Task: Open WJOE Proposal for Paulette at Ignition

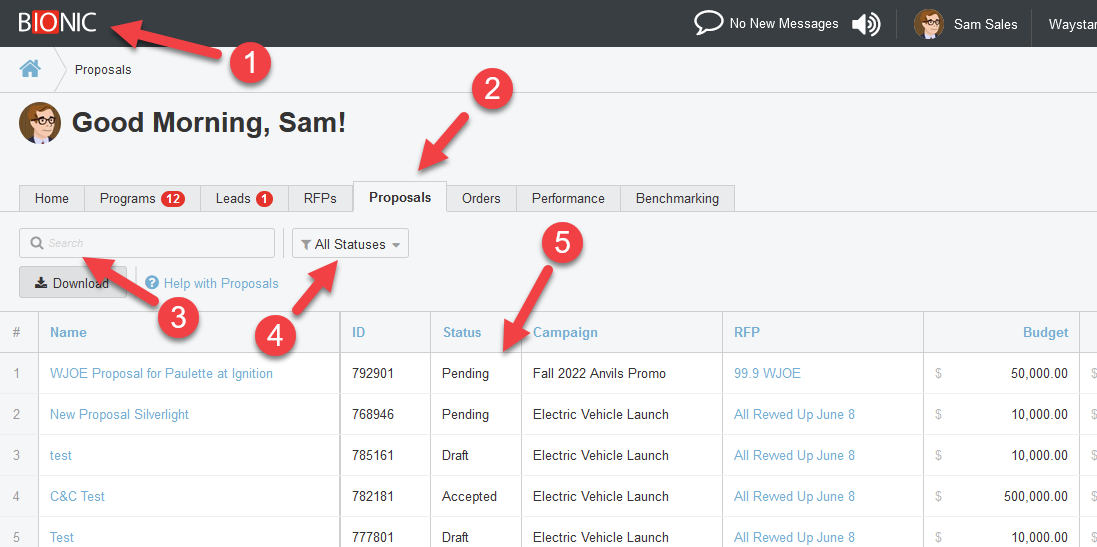Action: click(161, 373)
